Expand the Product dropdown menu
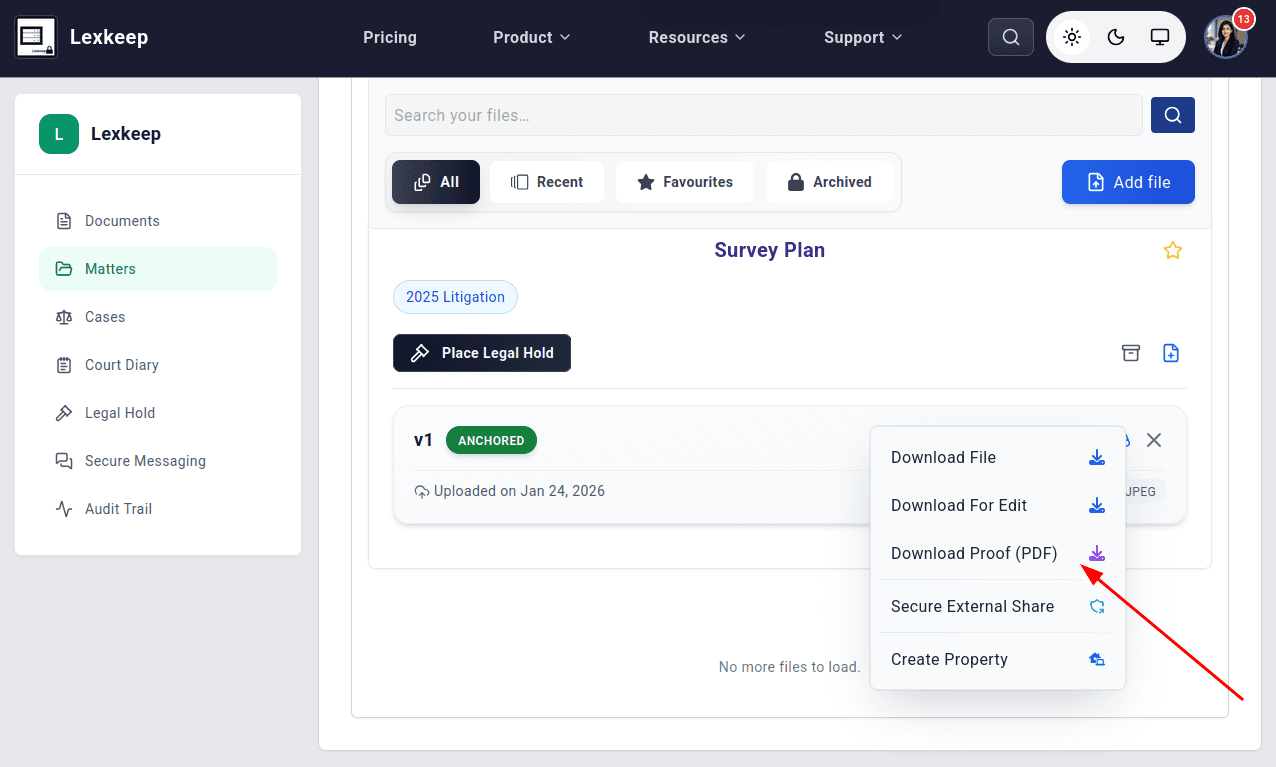The image size is (1276, 767). [531, 37]
